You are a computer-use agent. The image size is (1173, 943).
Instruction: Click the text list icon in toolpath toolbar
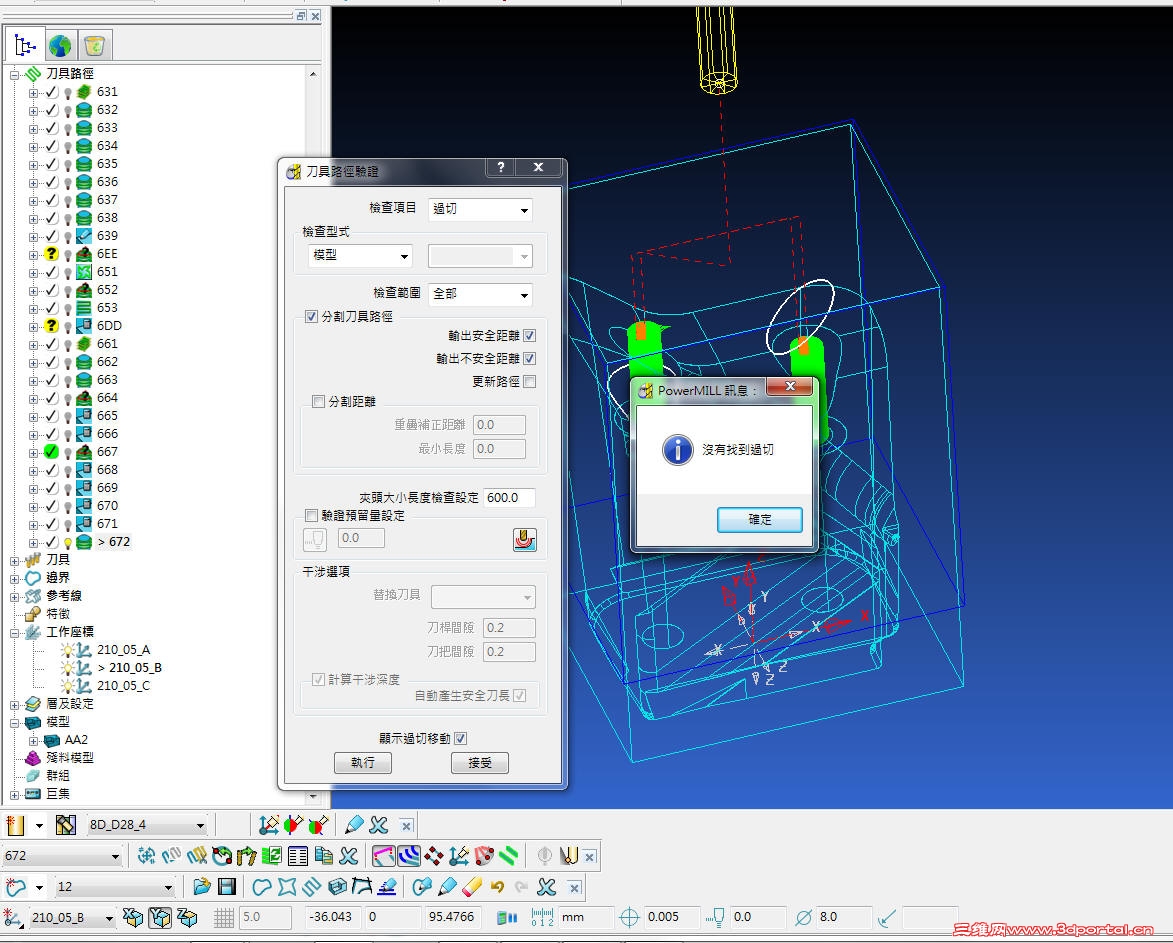click(x=297, y=856)
